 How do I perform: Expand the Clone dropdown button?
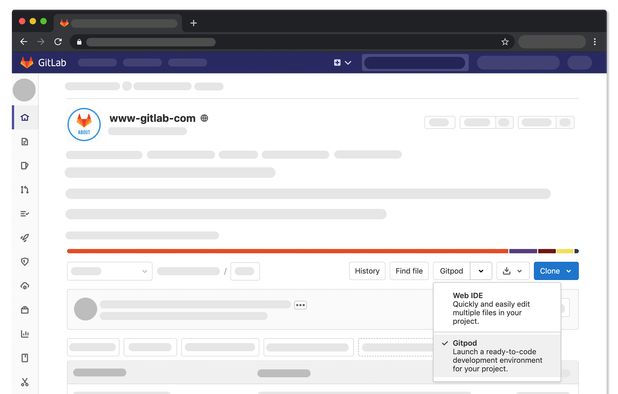pos(556,271)
